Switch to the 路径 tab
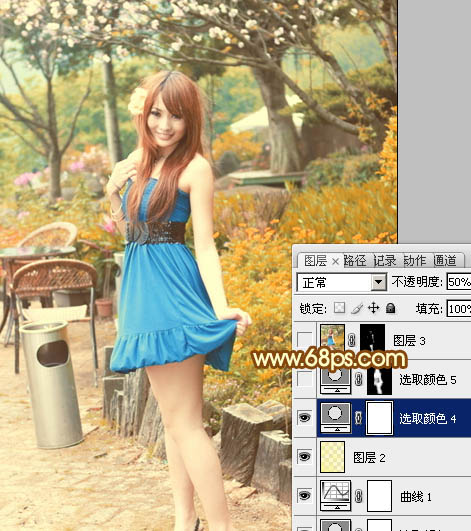This screenshot has height=531, width=471. tap(355, 261)
